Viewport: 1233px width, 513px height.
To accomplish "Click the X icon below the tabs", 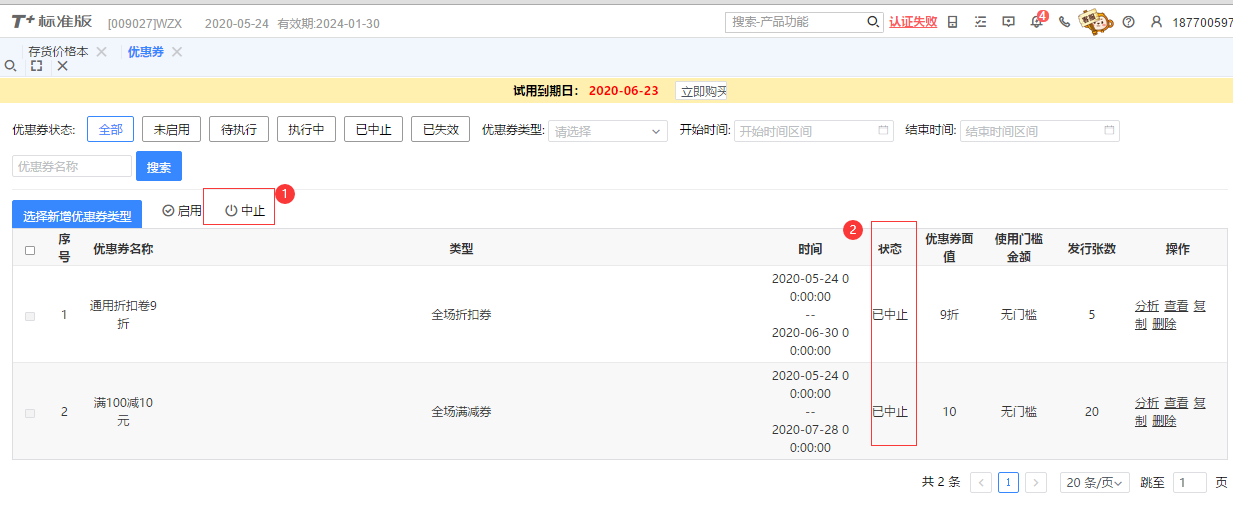I will click(x=62, y=66).
